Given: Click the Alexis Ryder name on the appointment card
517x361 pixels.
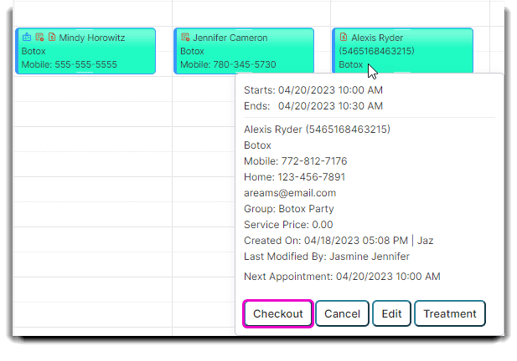Looking at the screenshot, I should [377, 38].
